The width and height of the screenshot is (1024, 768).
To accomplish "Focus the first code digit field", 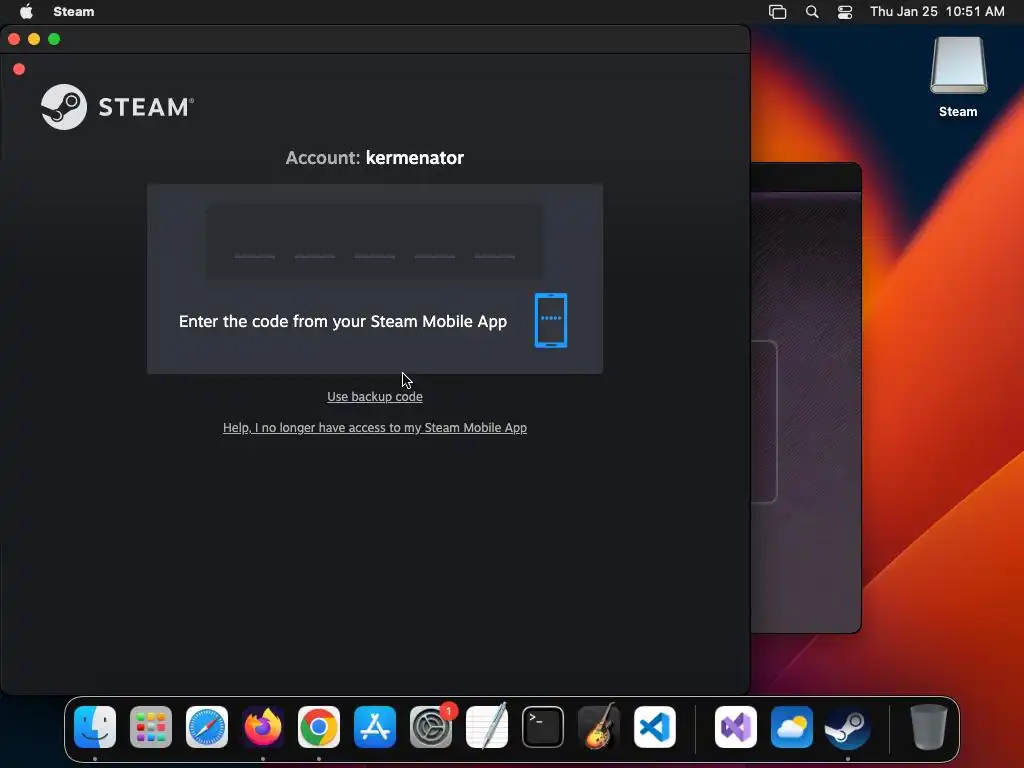I will click(255, 243).
